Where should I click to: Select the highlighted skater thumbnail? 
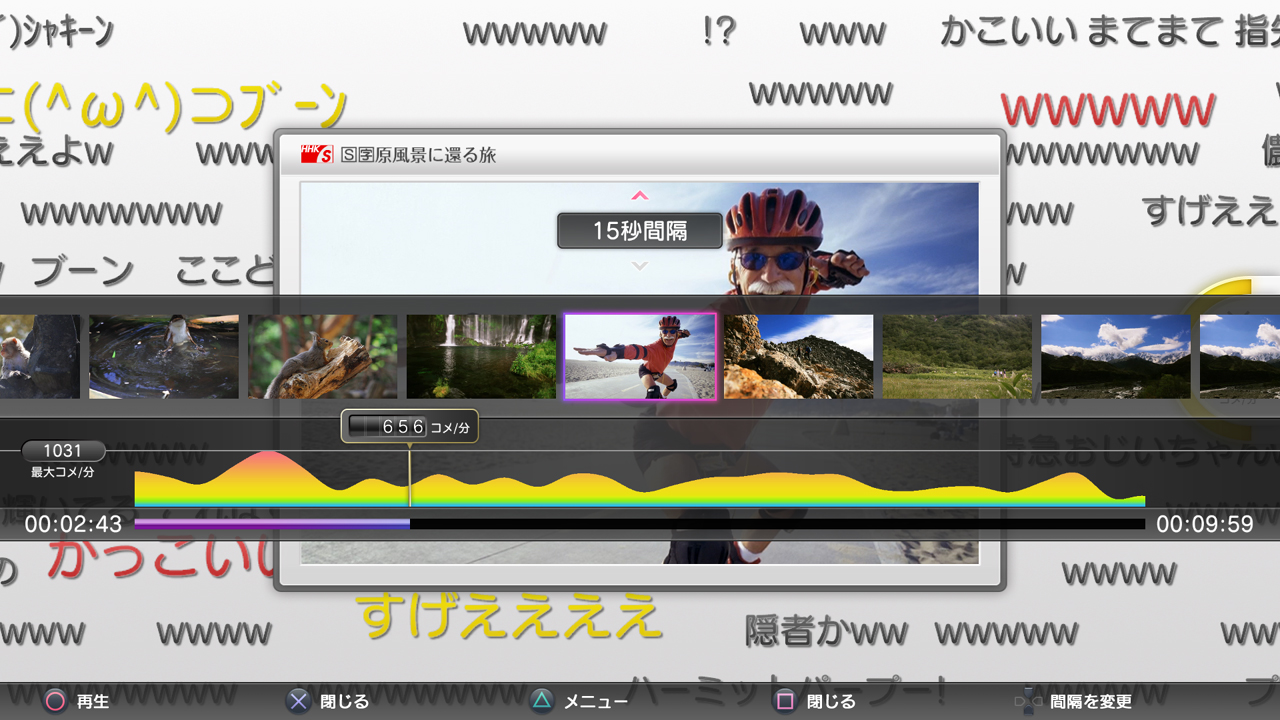[x=640, y=357]
